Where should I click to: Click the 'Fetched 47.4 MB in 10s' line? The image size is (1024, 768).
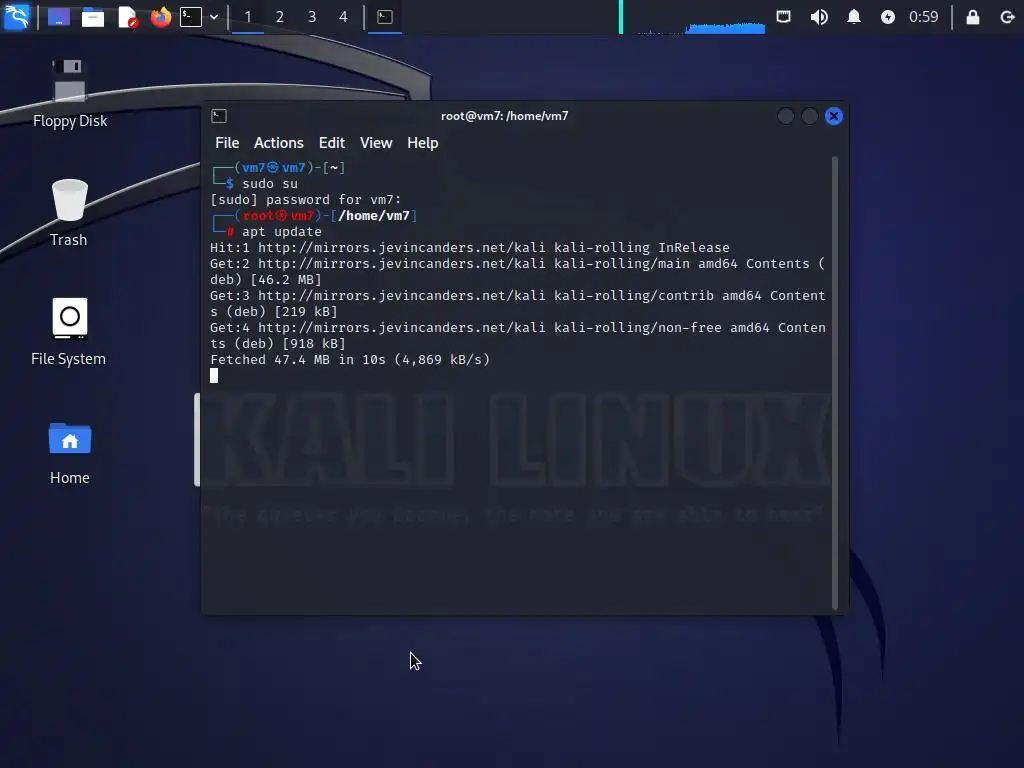pyautogui.click(x=350, y=360)
